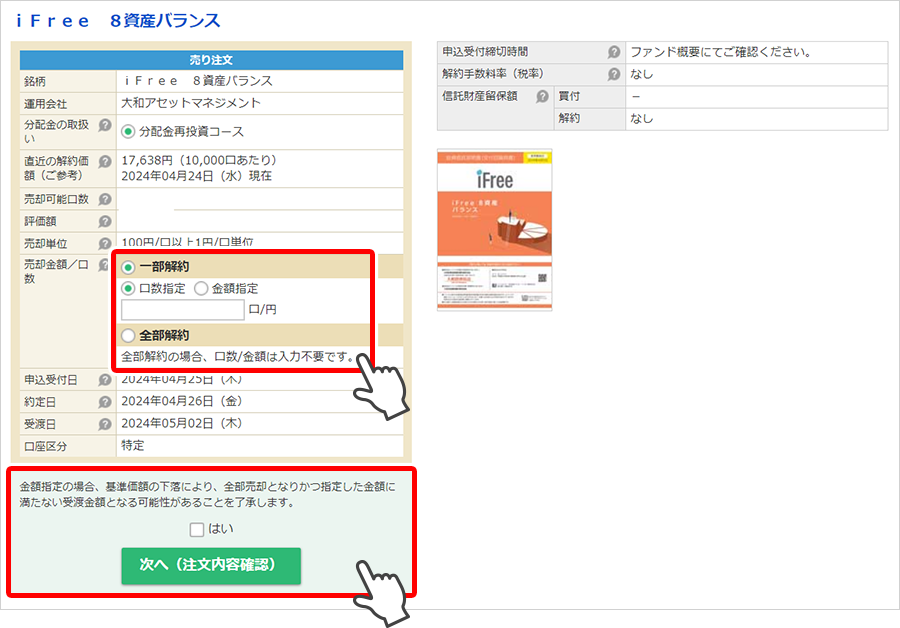Open help icon for 売却単位
Viewport: 900px width, 628px height.
(104, 243)
